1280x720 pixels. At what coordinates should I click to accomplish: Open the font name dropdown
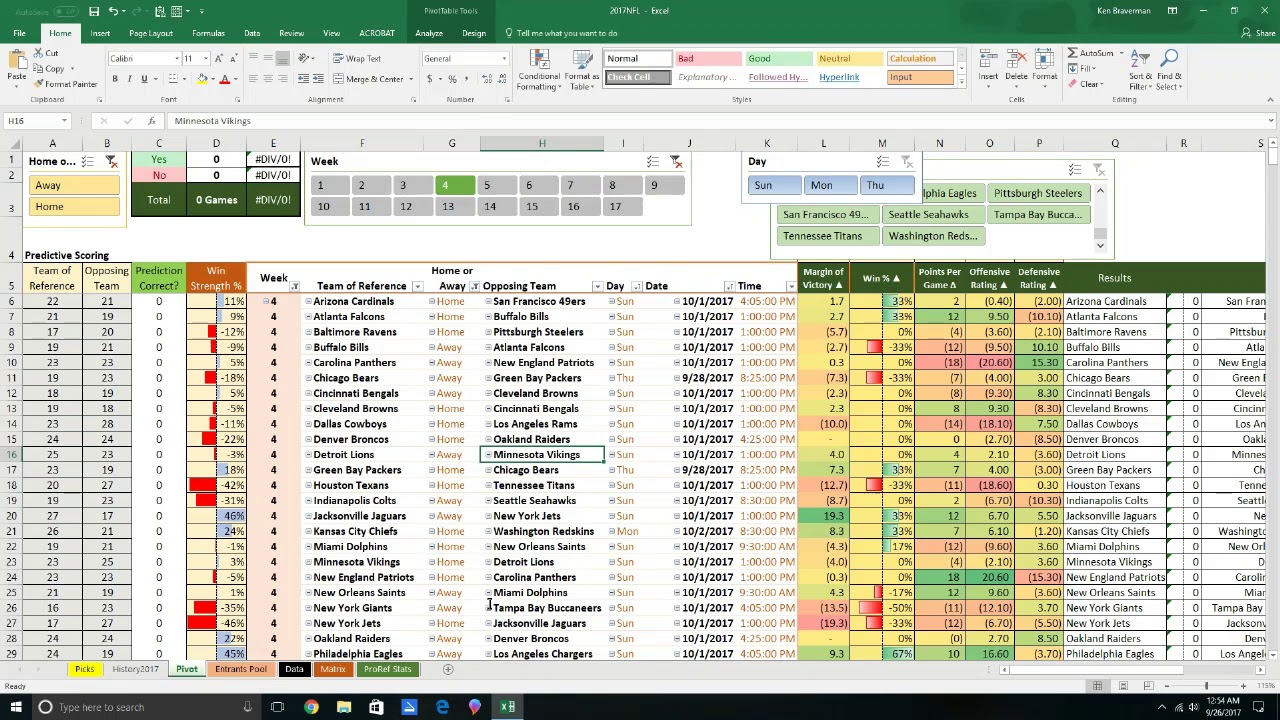[176, 59]
